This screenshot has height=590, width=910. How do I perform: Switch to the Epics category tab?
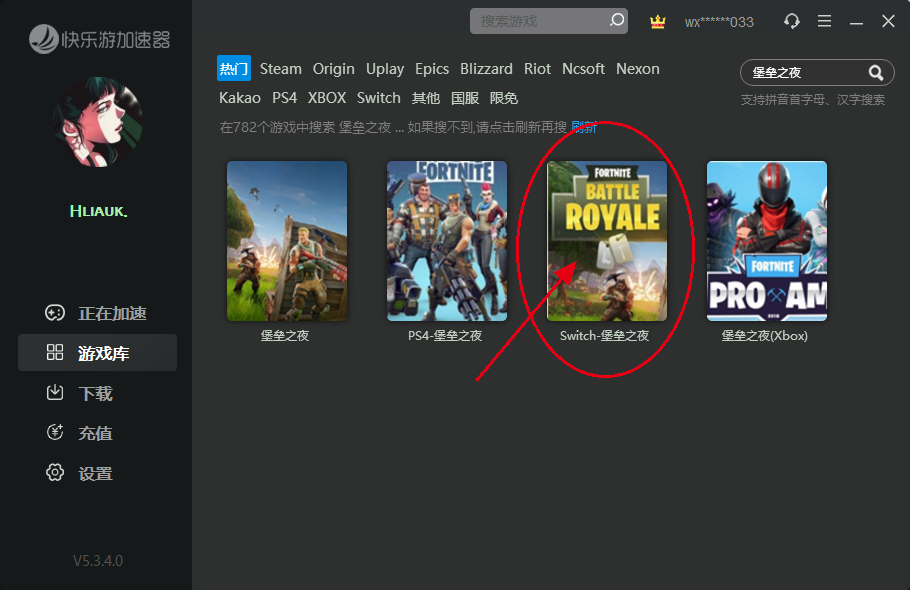(432, 69)
